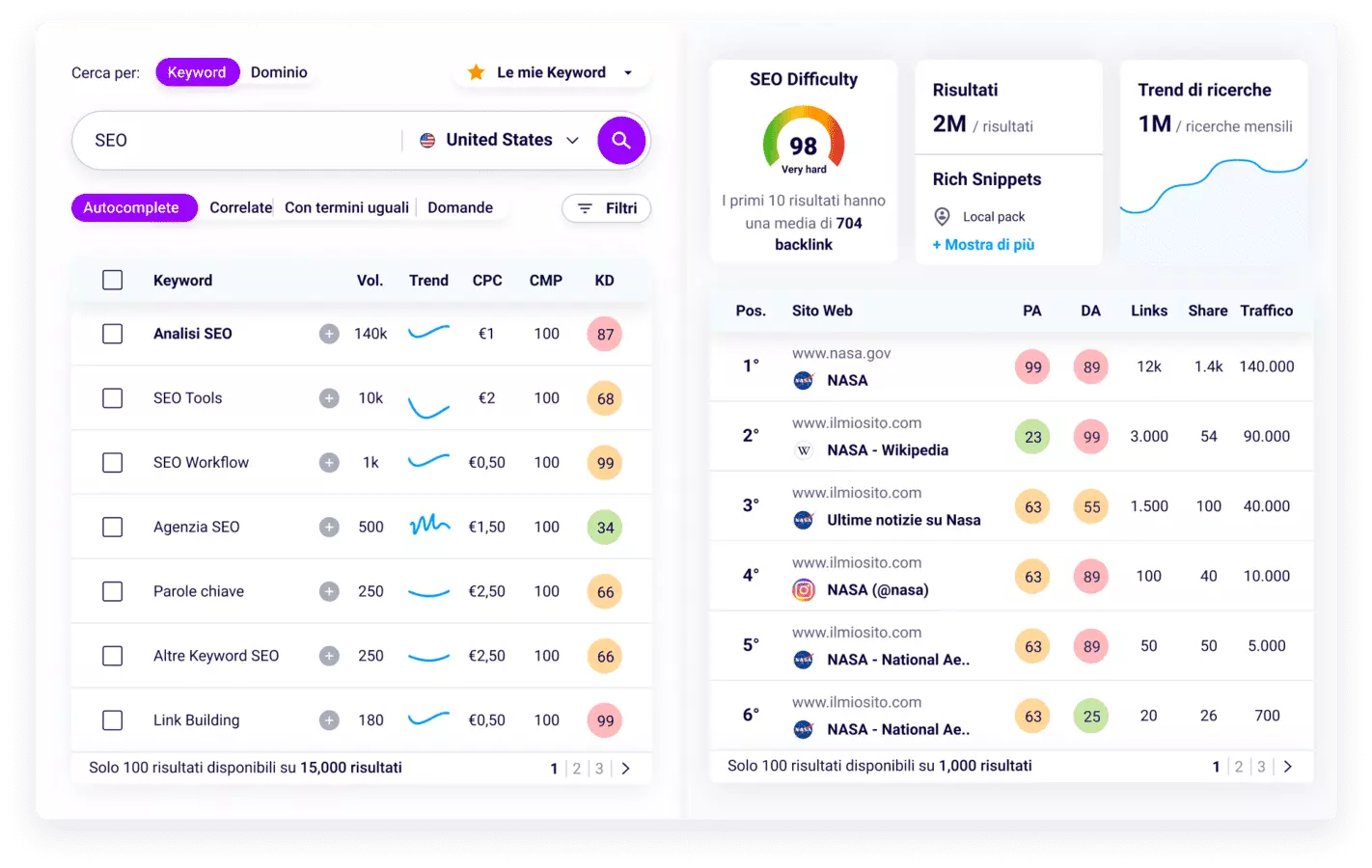Go to next page arrow in results table
1372x868 pixels.
tap(1287, 767)
